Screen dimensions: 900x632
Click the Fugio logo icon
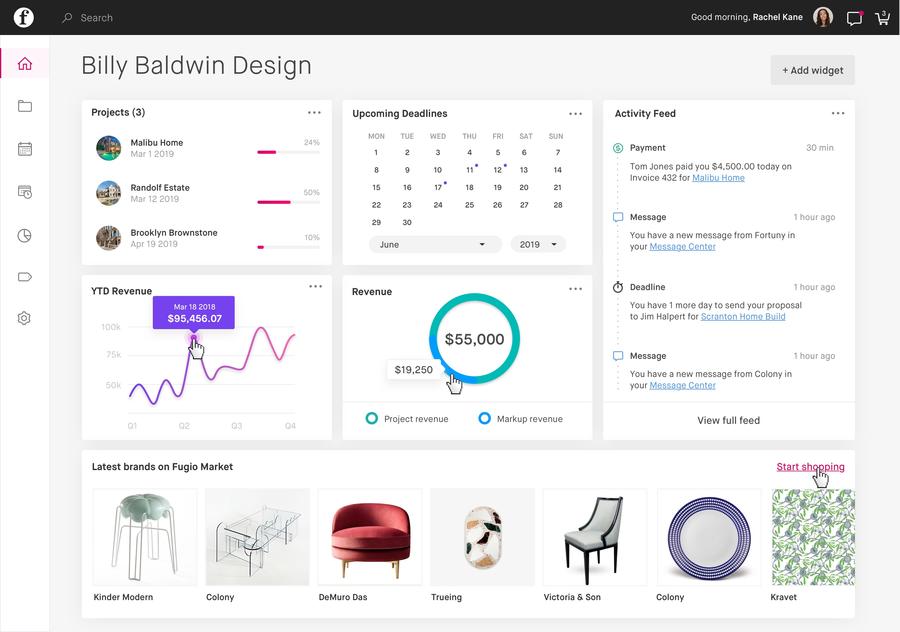coord(23,17)
